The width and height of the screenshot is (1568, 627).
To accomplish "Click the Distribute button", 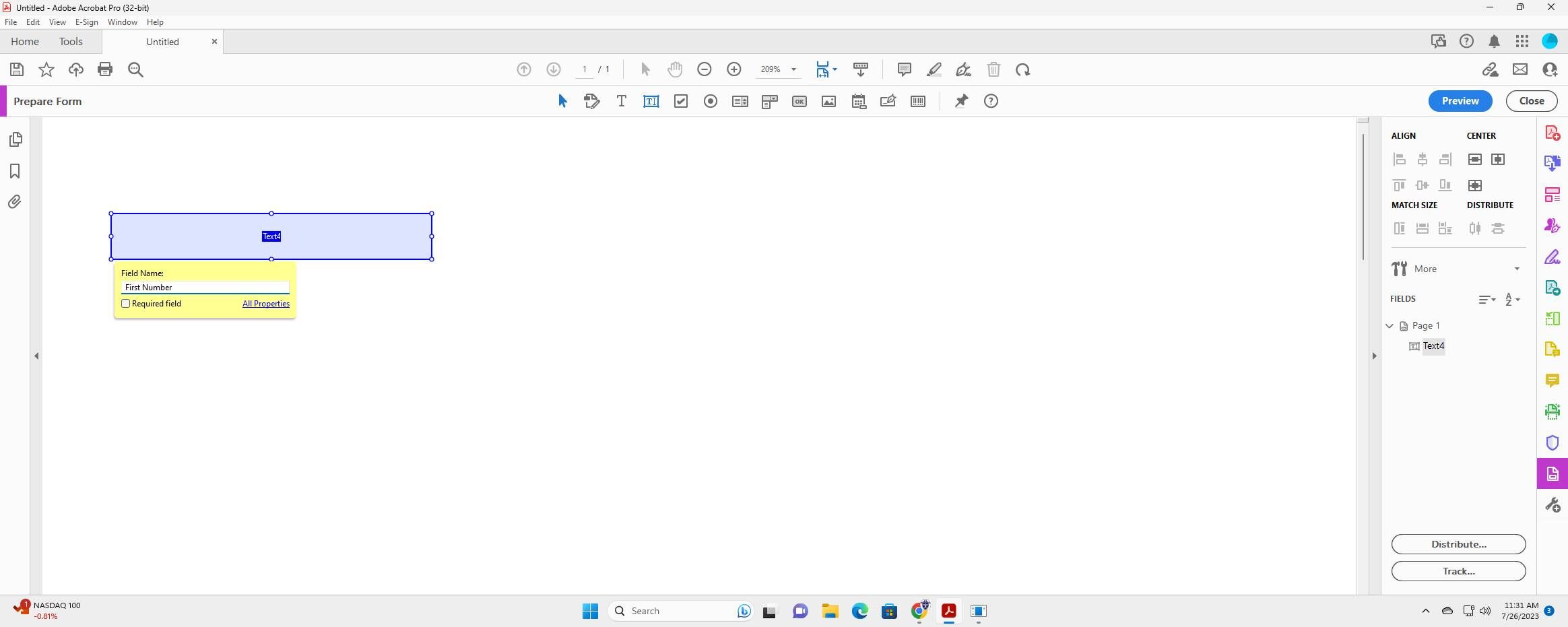I will (x=1458, y=544).
